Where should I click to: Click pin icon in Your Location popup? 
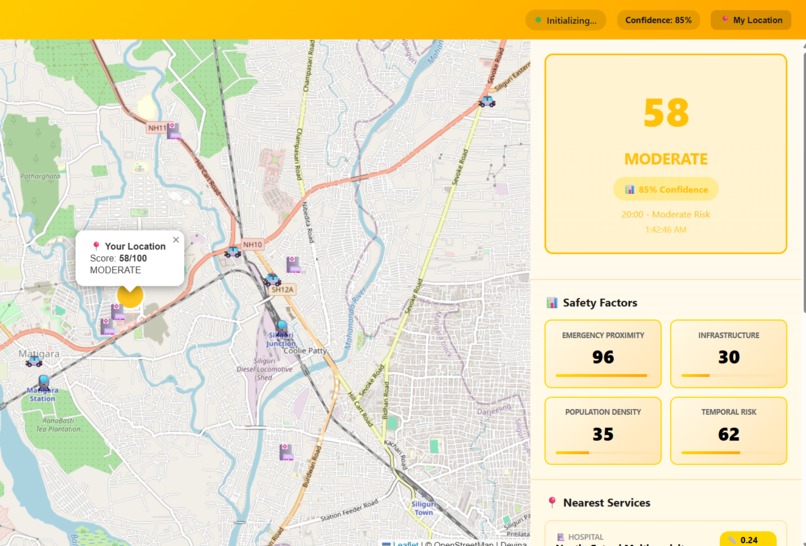coord(96,246)
